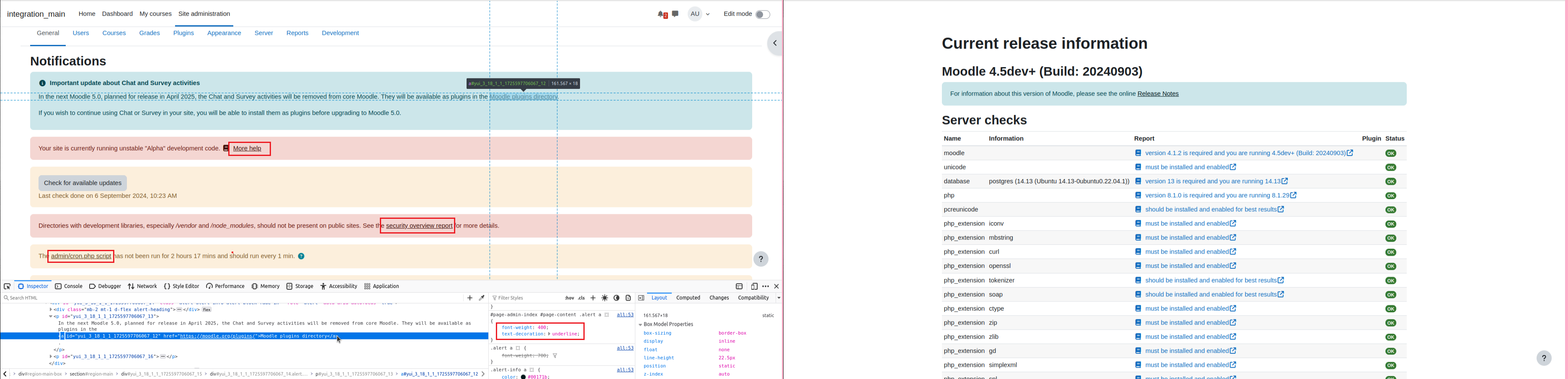Click the help button on the right page
The width and height of the screenshot is (1568, 379).
[1544, 358]
